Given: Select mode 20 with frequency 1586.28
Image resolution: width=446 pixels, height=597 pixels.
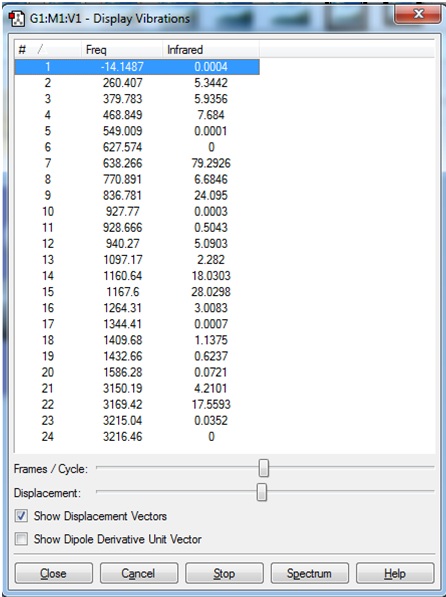Looking at the screenshot, I should point(137,372).
